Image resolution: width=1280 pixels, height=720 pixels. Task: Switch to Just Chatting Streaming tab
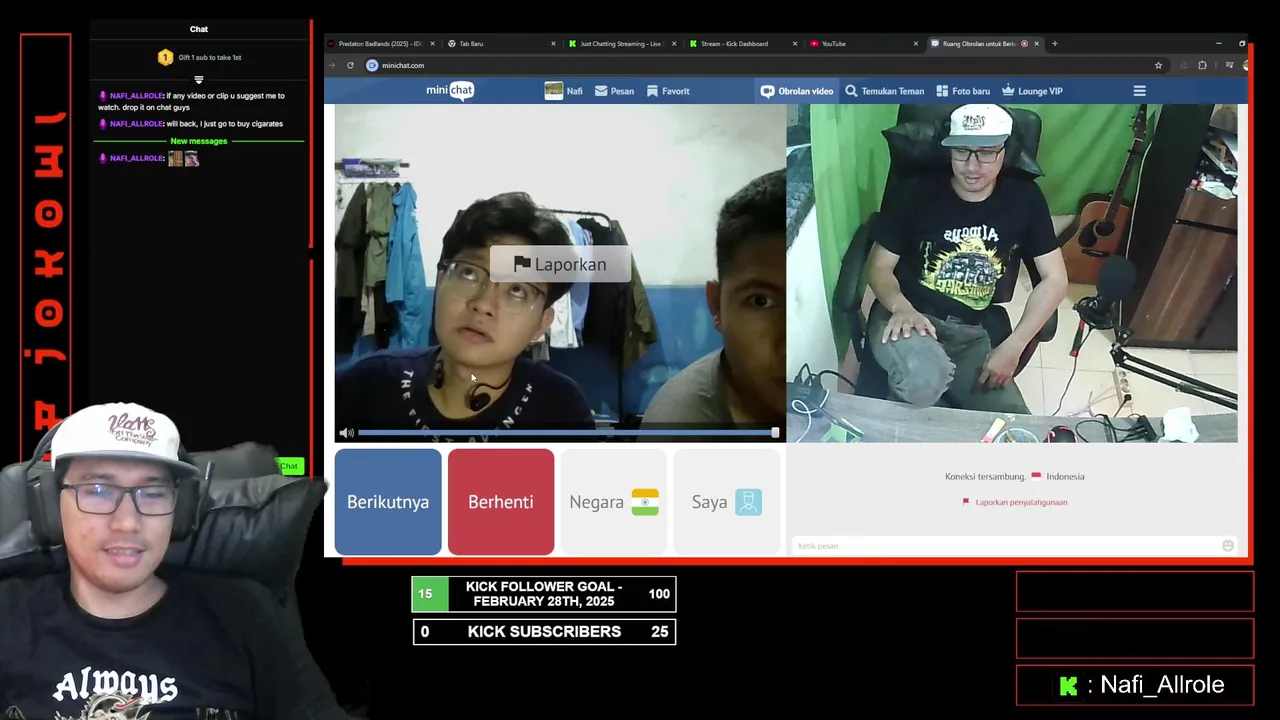tap(620, 44)
